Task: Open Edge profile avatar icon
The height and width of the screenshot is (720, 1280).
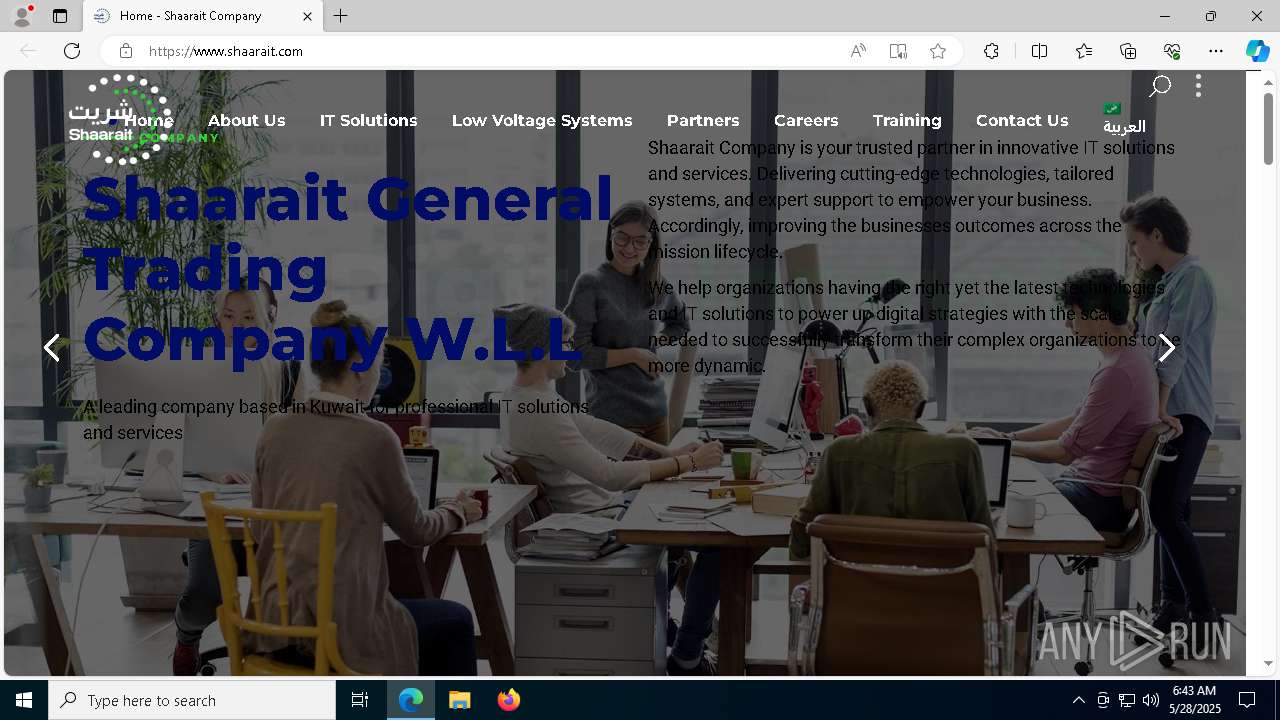Action: [x=22, y=16]
